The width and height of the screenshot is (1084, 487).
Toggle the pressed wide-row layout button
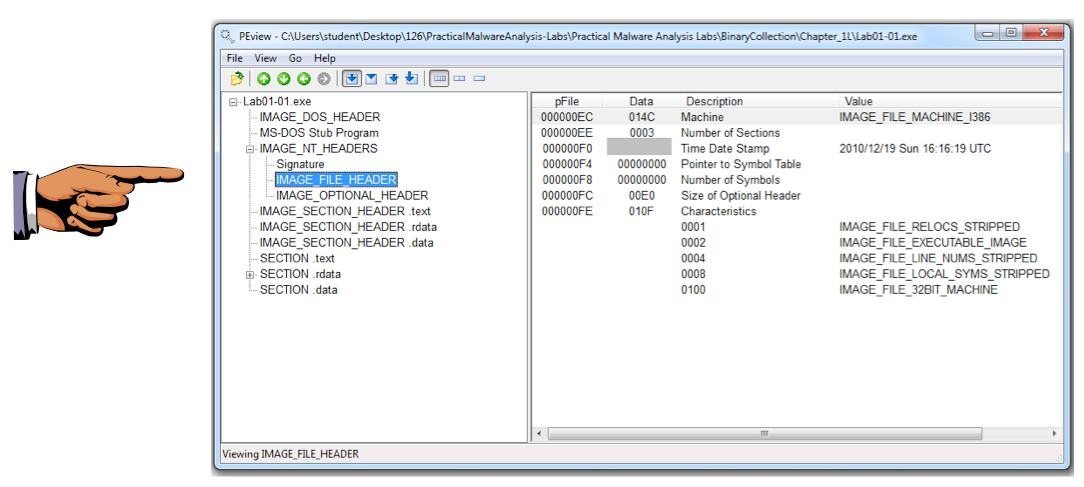pos(439,78)
